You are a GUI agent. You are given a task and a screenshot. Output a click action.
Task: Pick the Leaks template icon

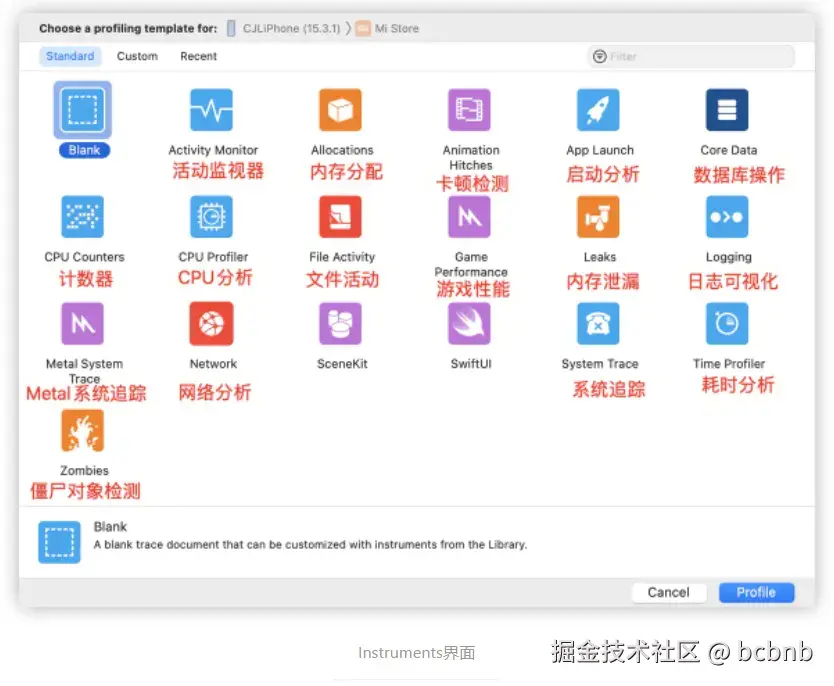[x=598, y=216]
